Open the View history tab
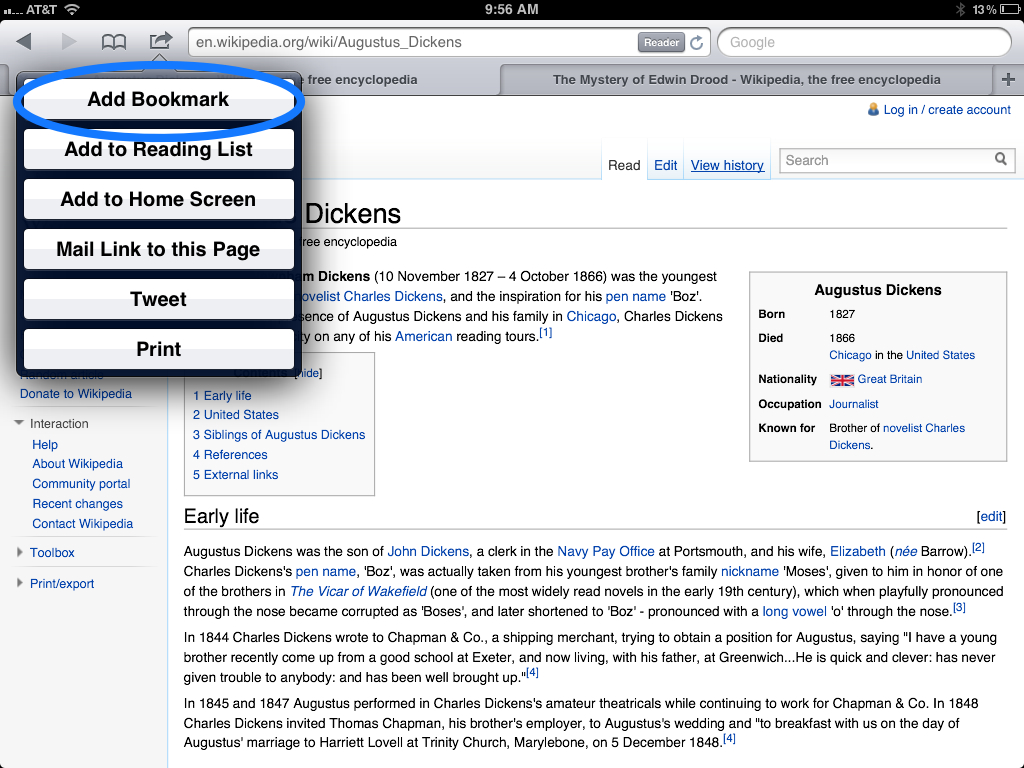The image size is (1024, 768). point(727,166)
